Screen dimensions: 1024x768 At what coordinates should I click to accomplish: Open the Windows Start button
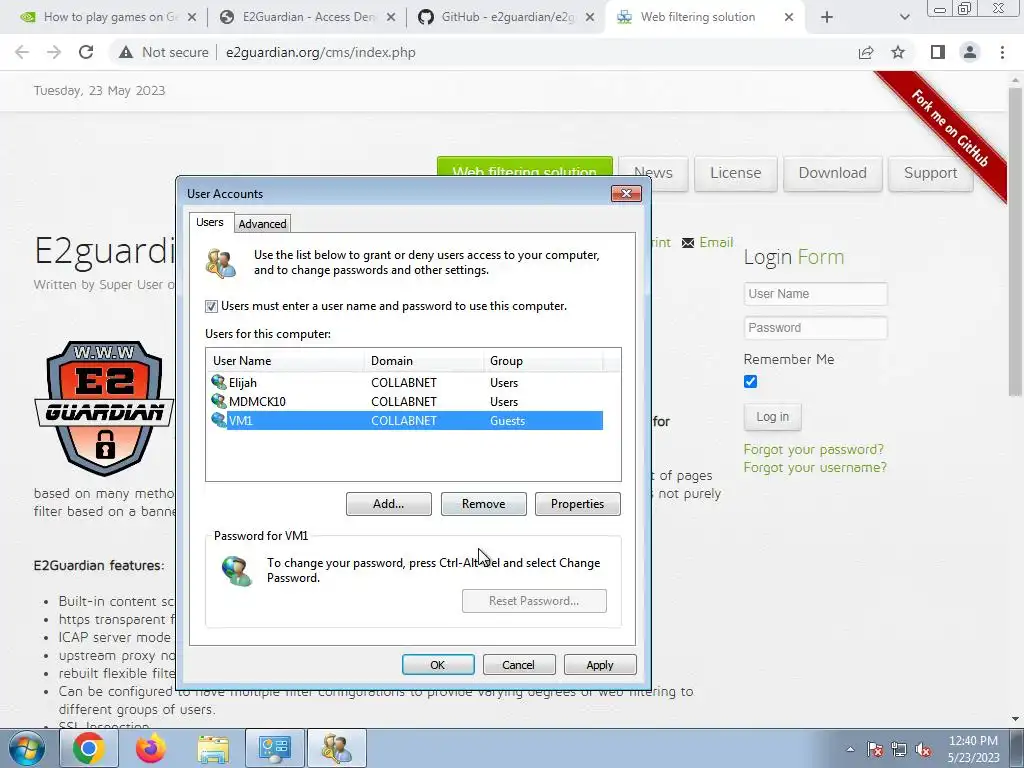click(x=26, y=748)
